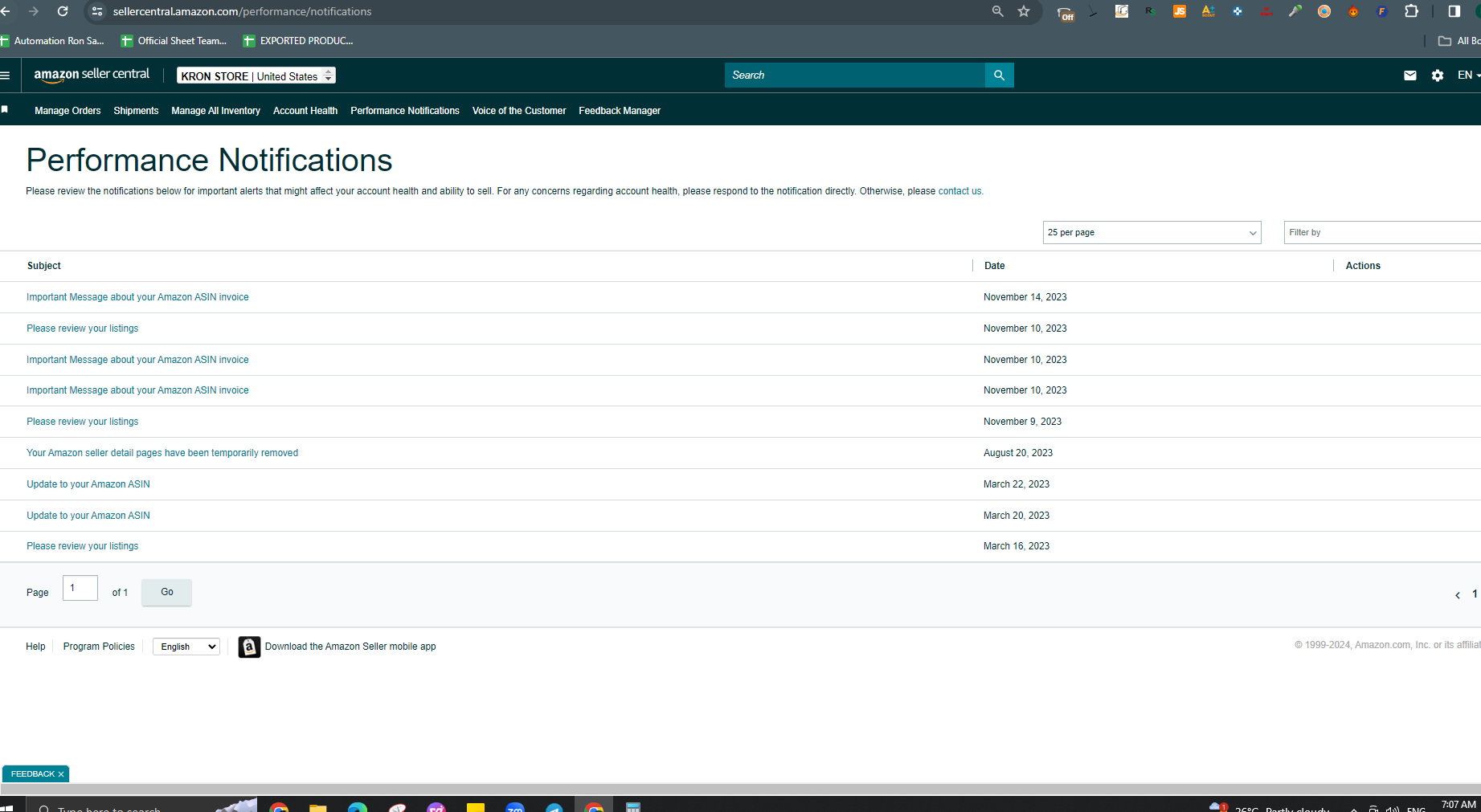Click the Page number input field
The height and width of the screenshot is (812, 1481).
80,588
